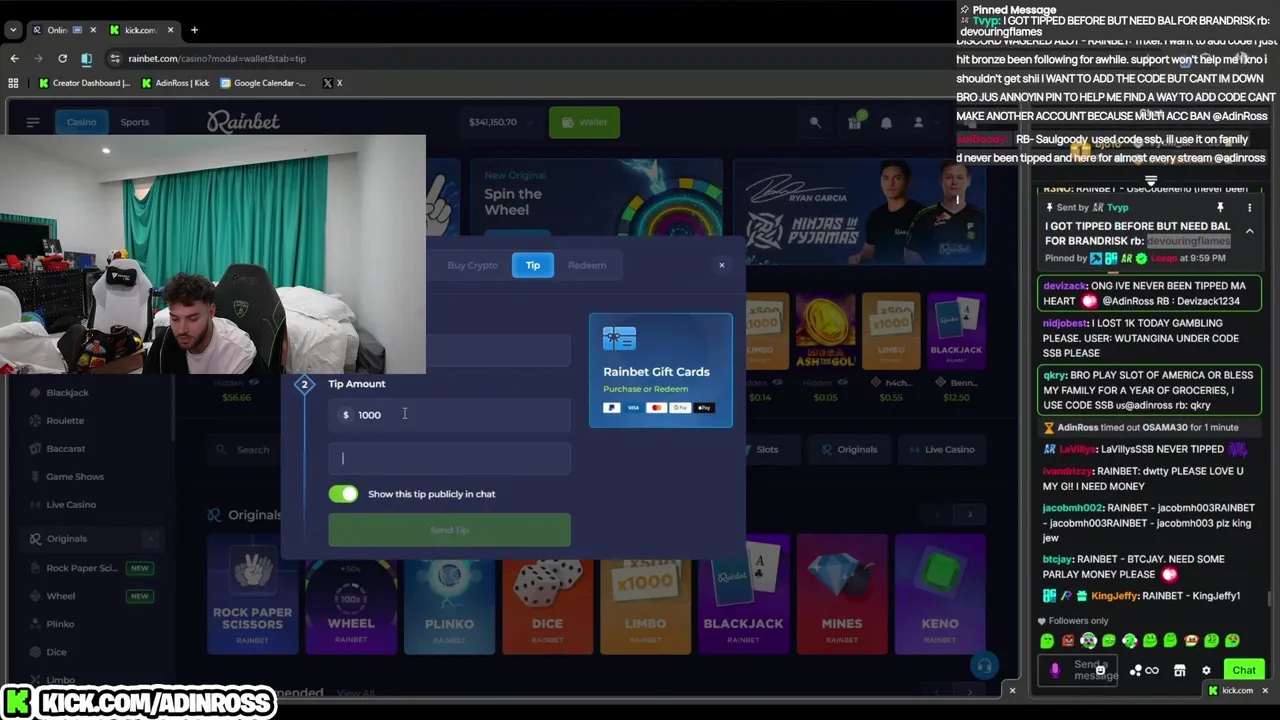This screenshot has height=720, width=1280.
Task: Open the notifications bell in Rainbet header
Action: [886, 122]
